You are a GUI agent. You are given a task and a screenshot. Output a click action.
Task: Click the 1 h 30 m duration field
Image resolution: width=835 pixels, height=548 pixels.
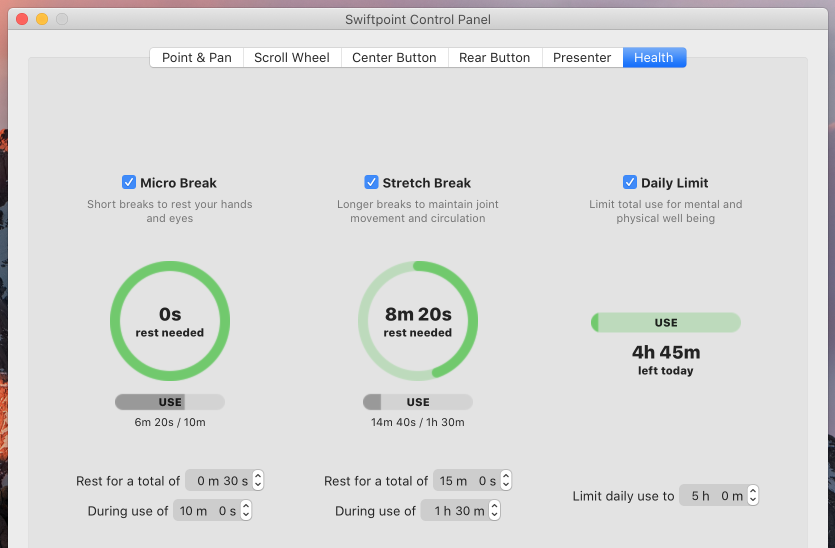(x=455, y=510)
